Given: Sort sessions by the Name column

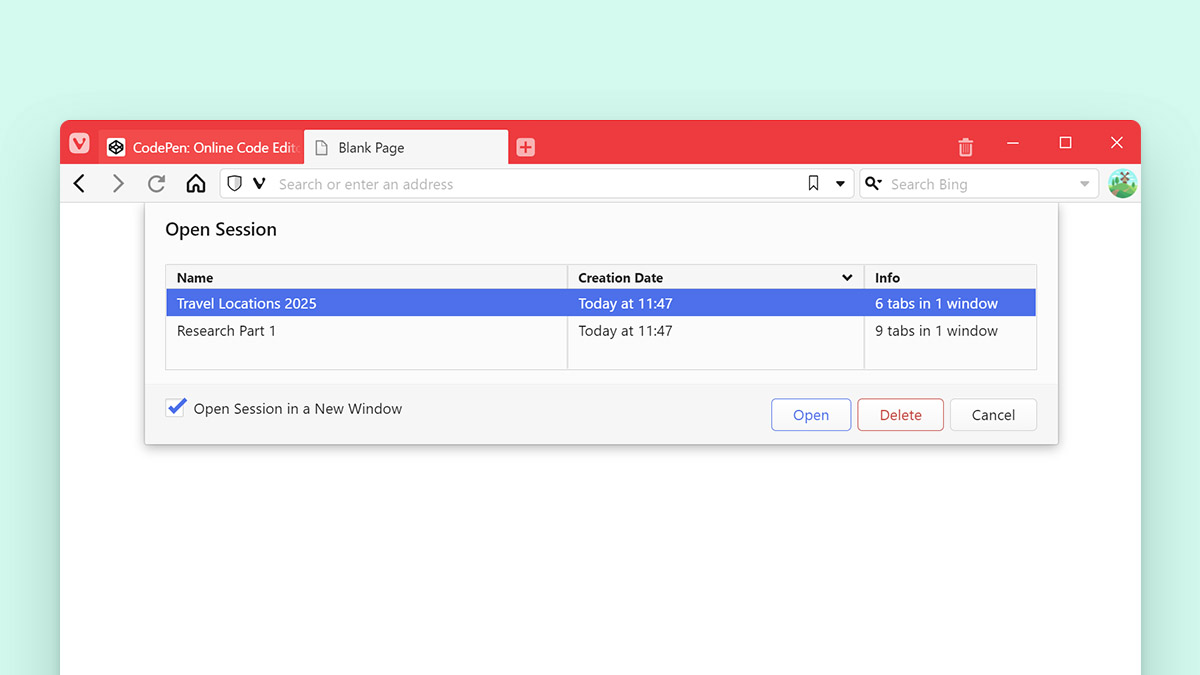Looking at the screenshot, I should tap(366, 278).
